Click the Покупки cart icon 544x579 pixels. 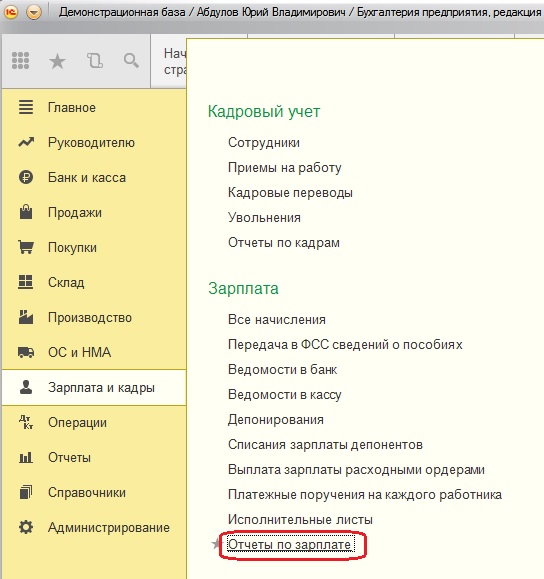[x=26, y=247]
